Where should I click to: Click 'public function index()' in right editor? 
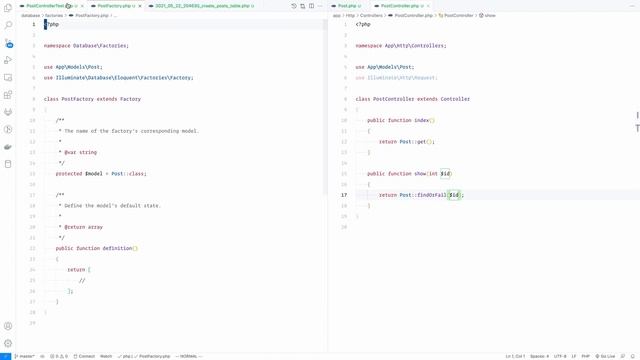tap(401, 120)
